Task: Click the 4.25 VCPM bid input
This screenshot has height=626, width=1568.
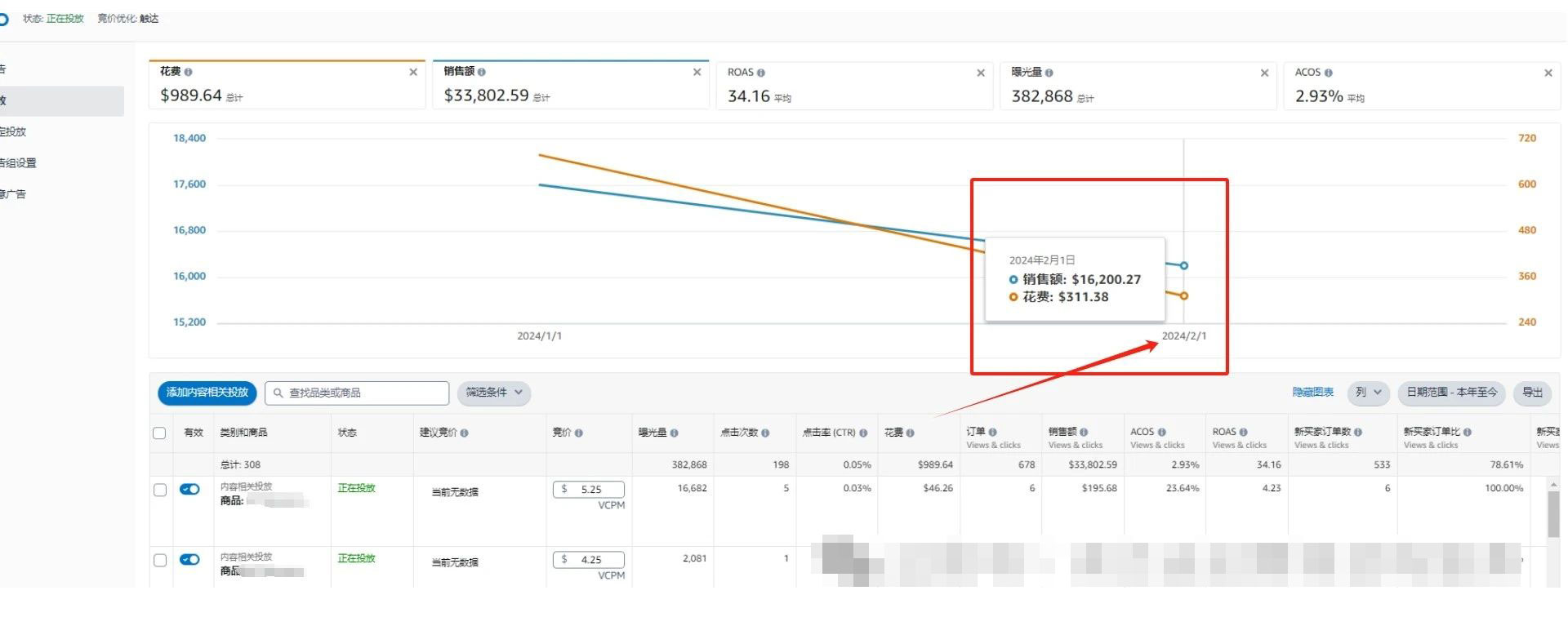Action: [589, 560]
